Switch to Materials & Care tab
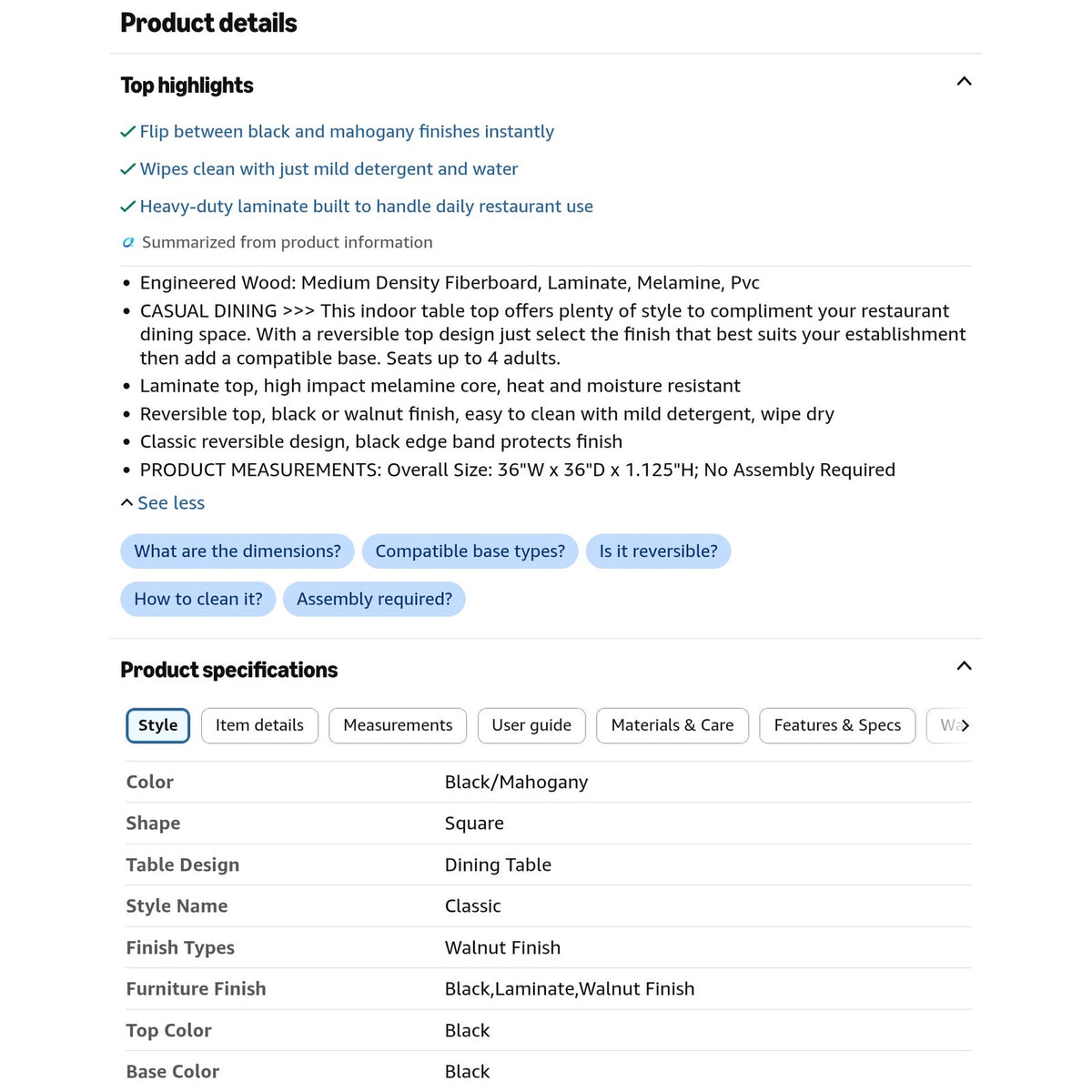Viewport: 1092px width, 1092px height. (672, 725)
